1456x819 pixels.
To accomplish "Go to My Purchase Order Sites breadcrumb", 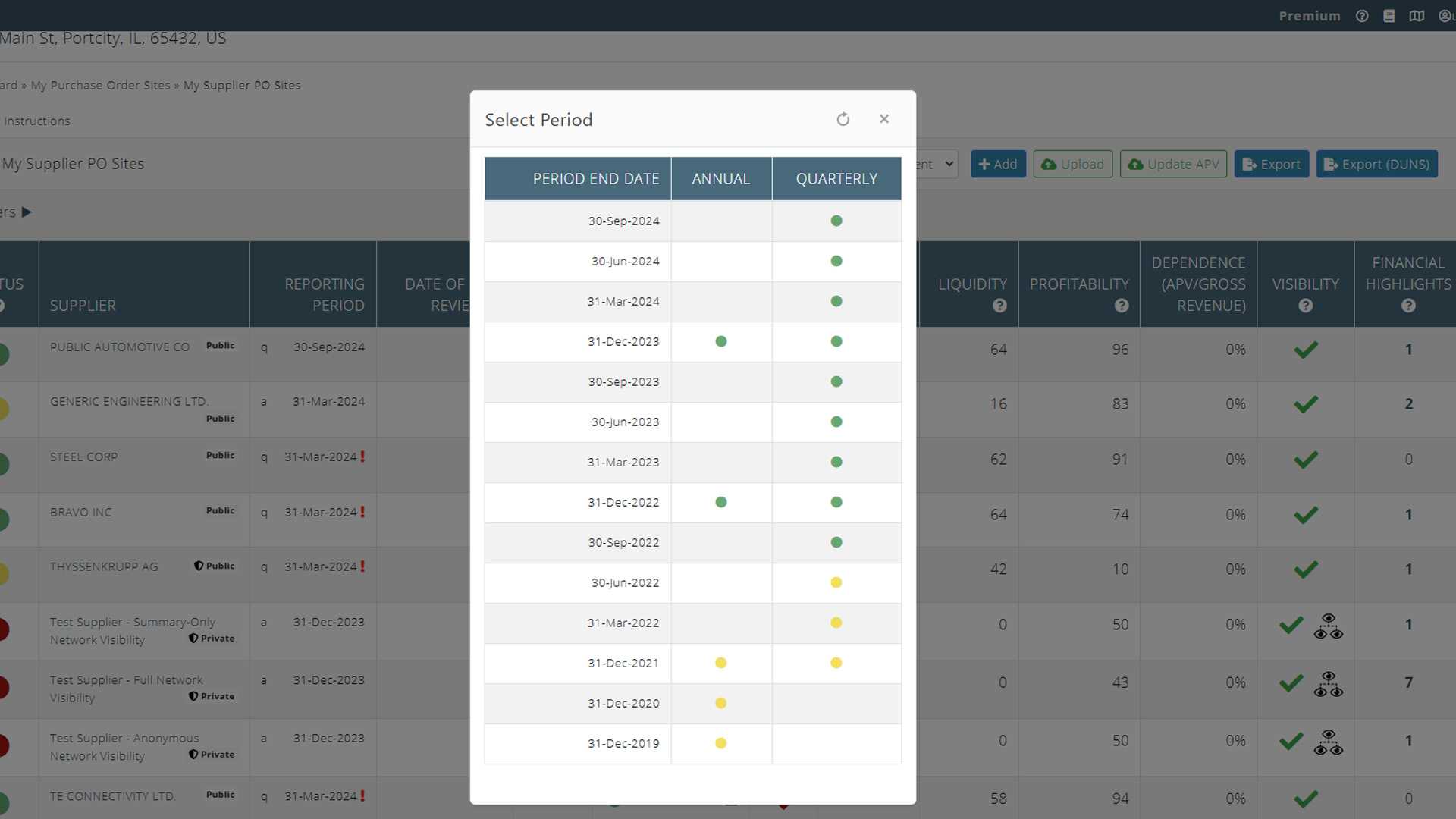I will 101,86.
